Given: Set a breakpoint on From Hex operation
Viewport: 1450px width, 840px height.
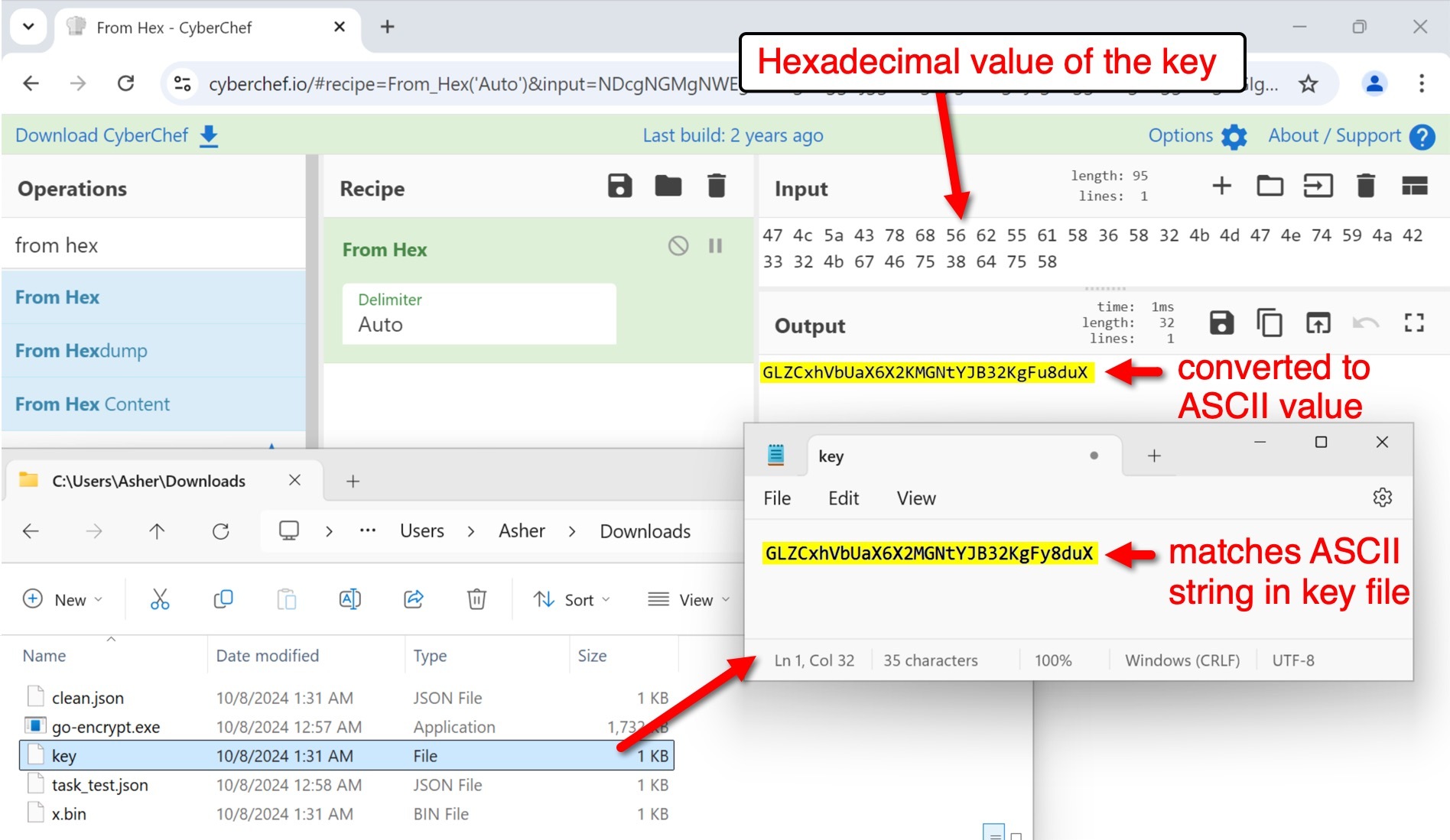Looking at the screenshot, I should pyautogui.click(x=715, y=246).
